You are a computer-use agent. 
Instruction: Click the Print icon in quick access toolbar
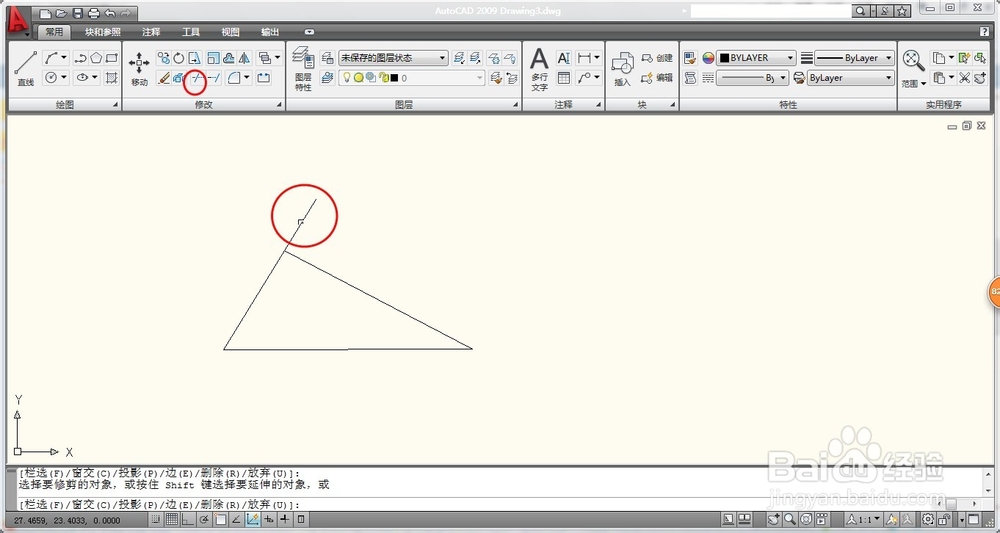tap(94, 13)
